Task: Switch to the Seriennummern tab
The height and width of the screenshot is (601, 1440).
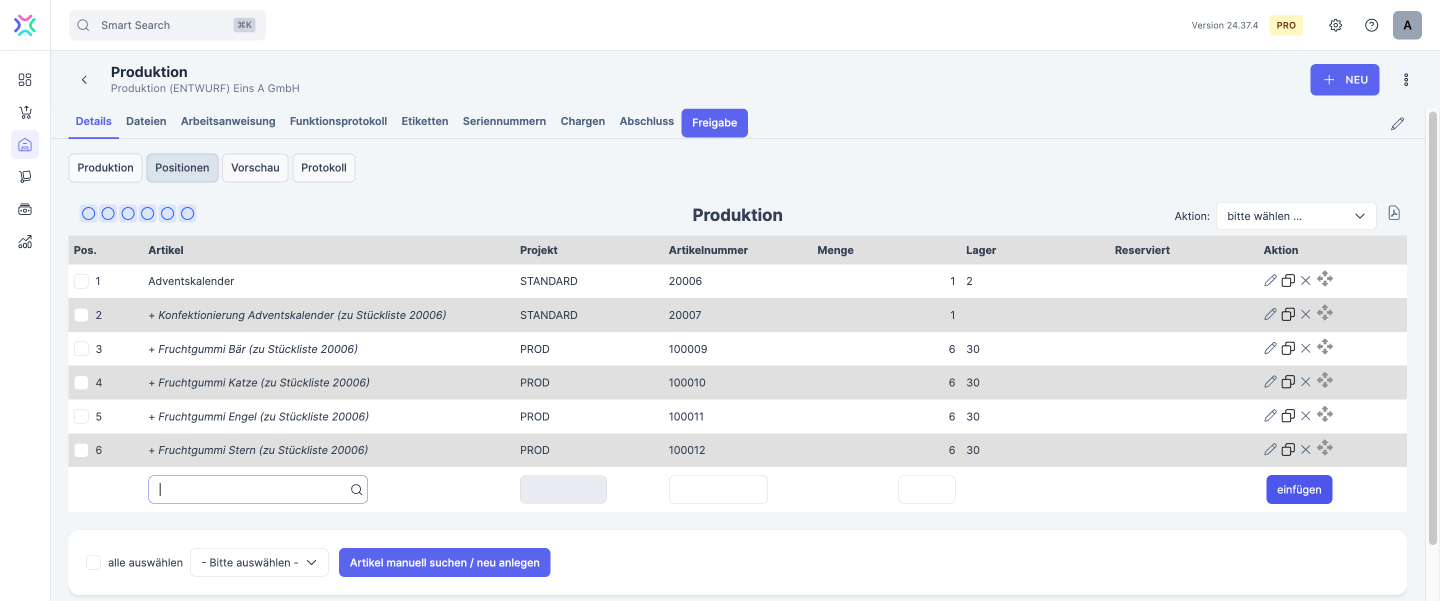Action: click(504, 121)
